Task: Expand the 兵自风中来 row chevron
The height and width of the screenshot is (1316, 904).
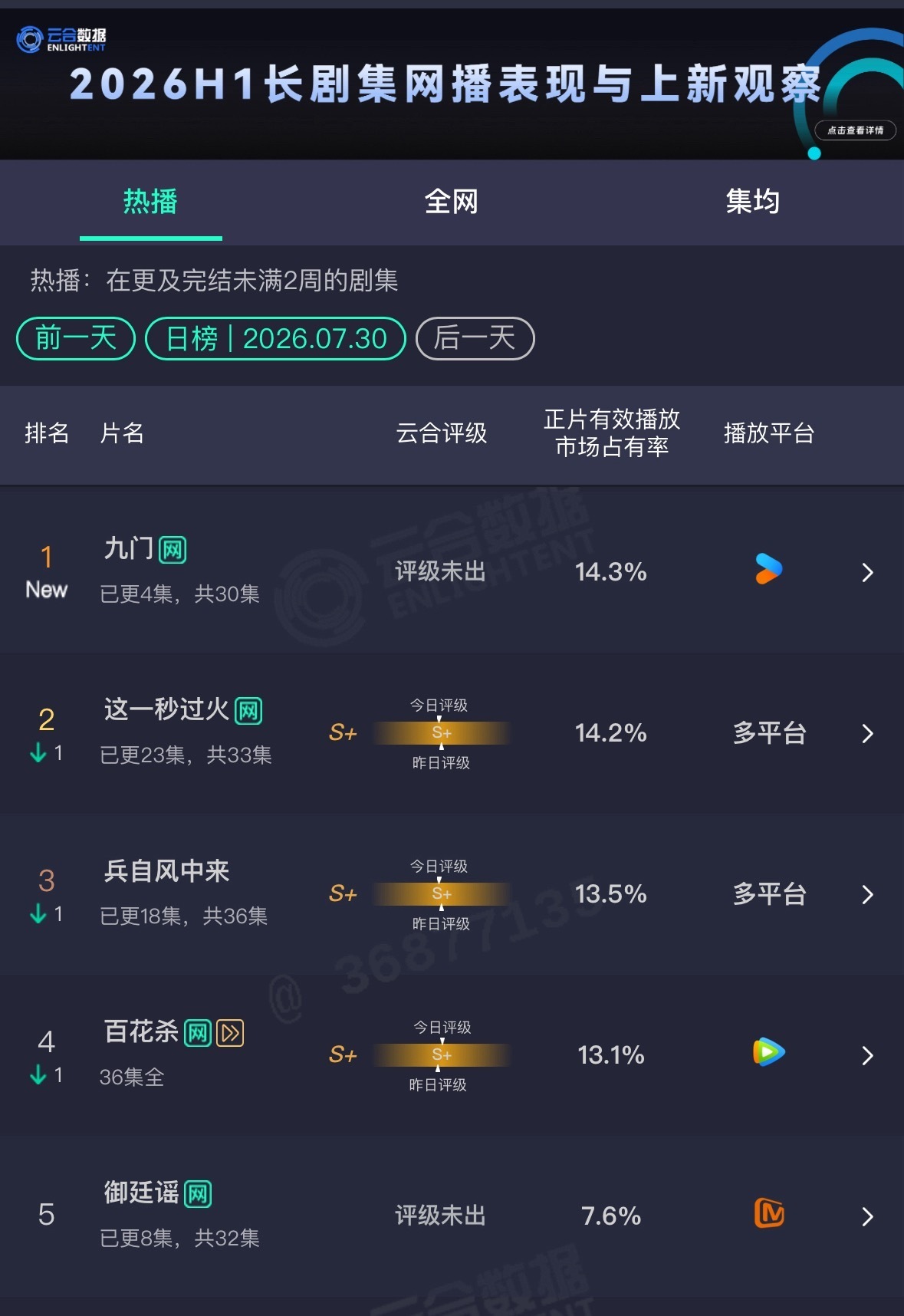Action: (x=867, y=894)
